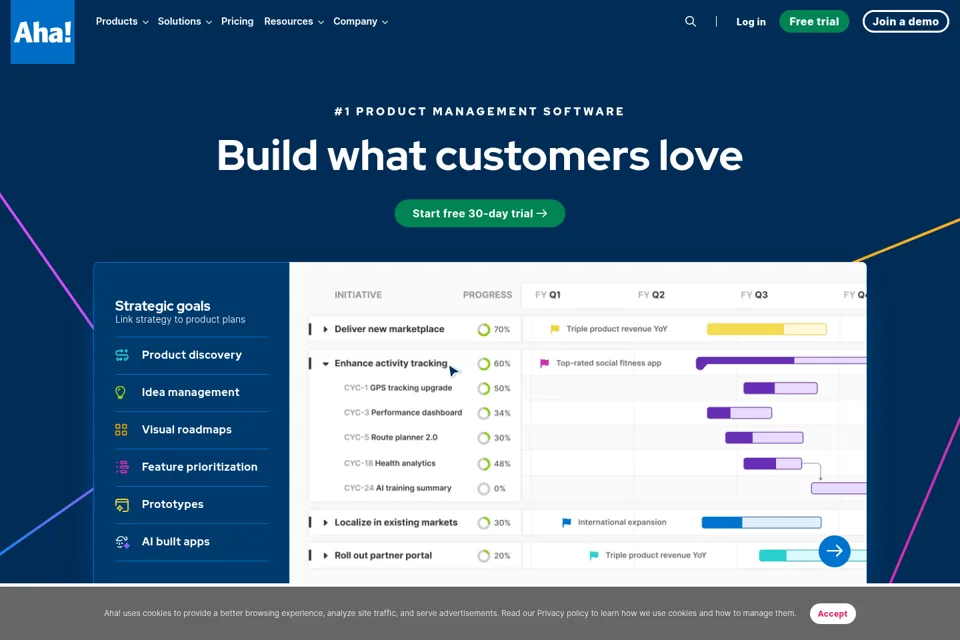Click blue flag beside International expansion
Image resolution: width=960 pixels, height=640 pixels.
[x=566, y=523]
